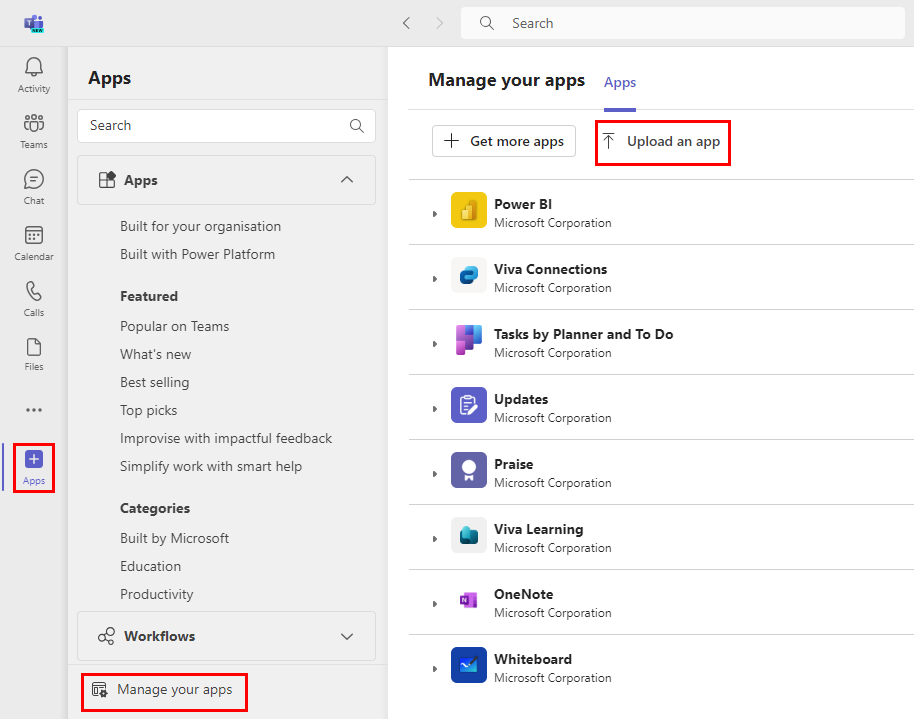
Task: Expand the Workflows section
Action: (x=347, y=636)
